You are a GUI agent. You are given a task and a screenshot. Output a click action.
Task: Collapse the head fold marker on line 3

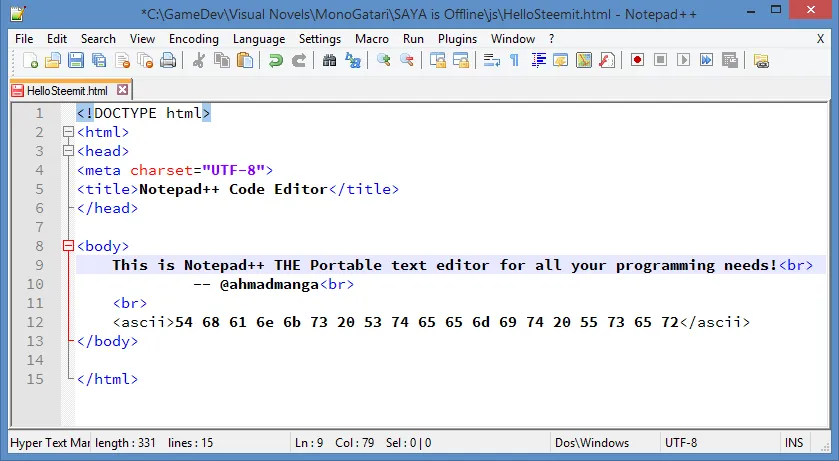[68, 151]
